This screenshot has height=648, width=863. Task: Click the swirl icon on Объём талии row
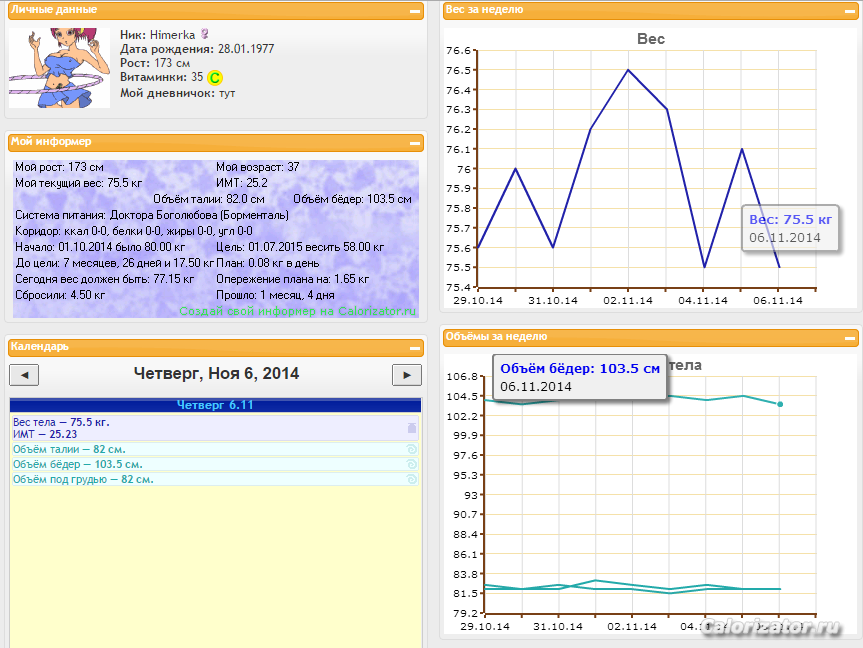click(412, 449)
